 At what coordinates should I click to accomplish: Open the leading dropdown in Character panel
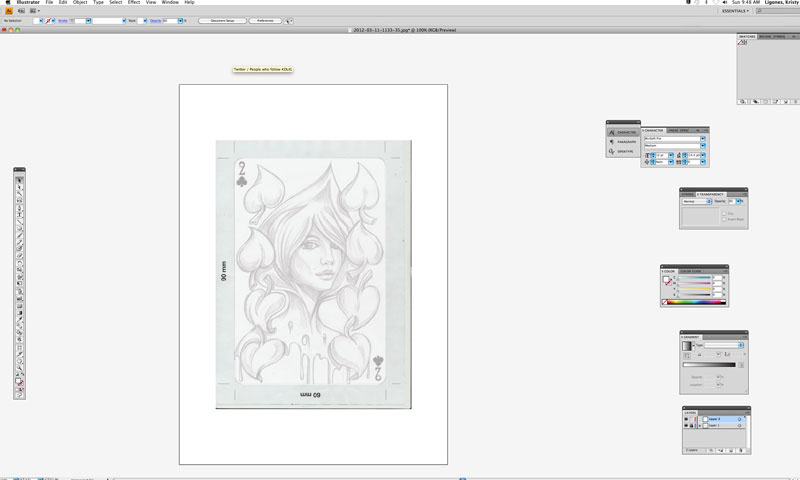pyautogui.click(x=703, y=155)
